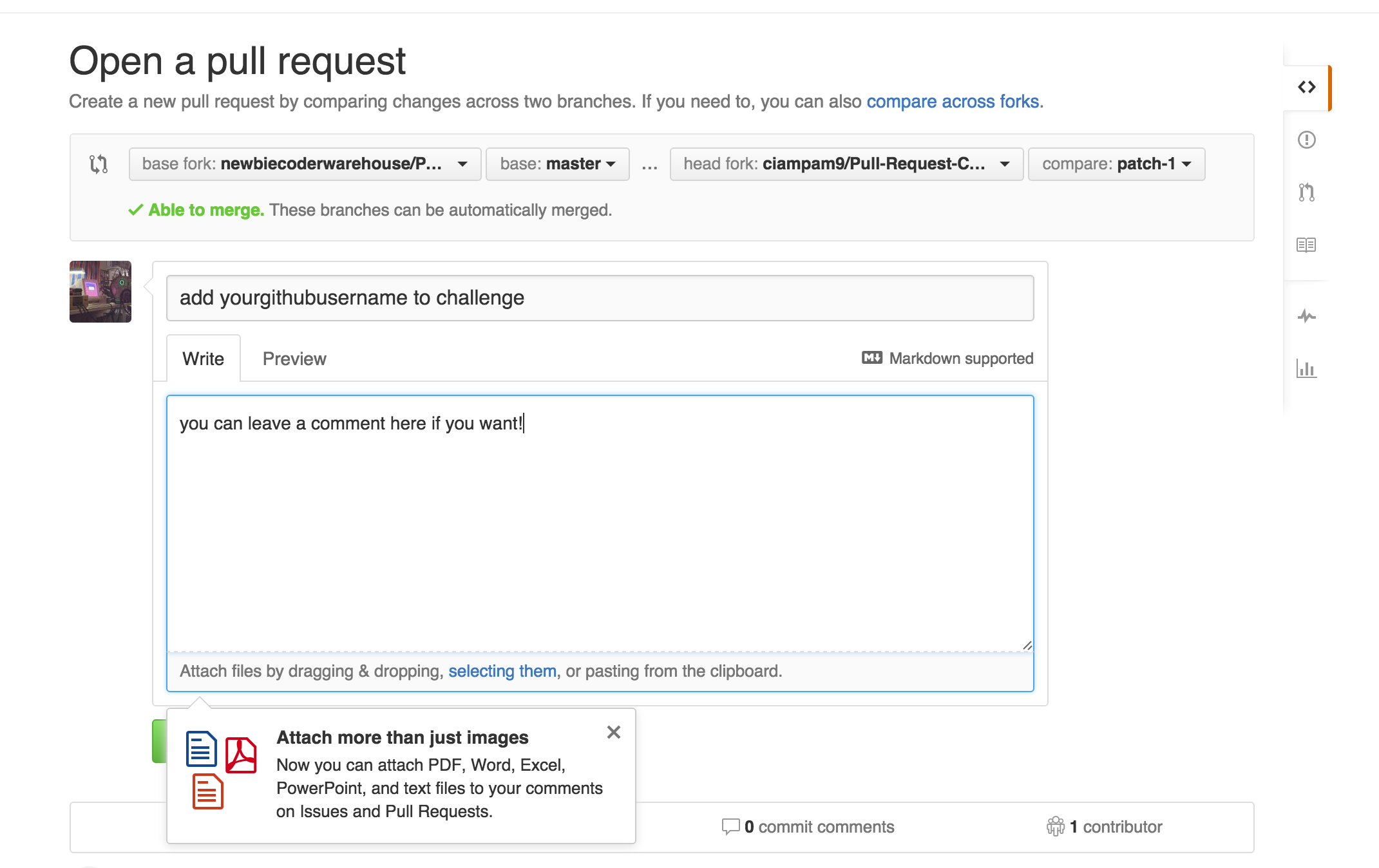Open the Graphs bar chart icon

1306,369
